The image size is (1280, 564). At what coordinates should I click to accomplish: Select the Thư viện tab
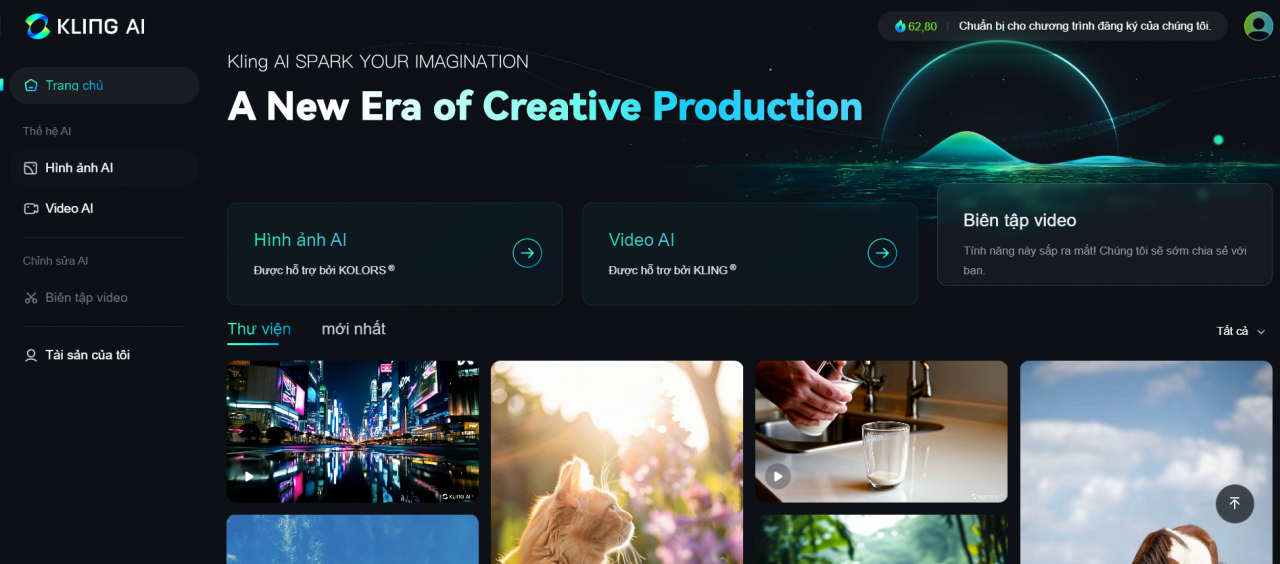click(x=259, y=329)
